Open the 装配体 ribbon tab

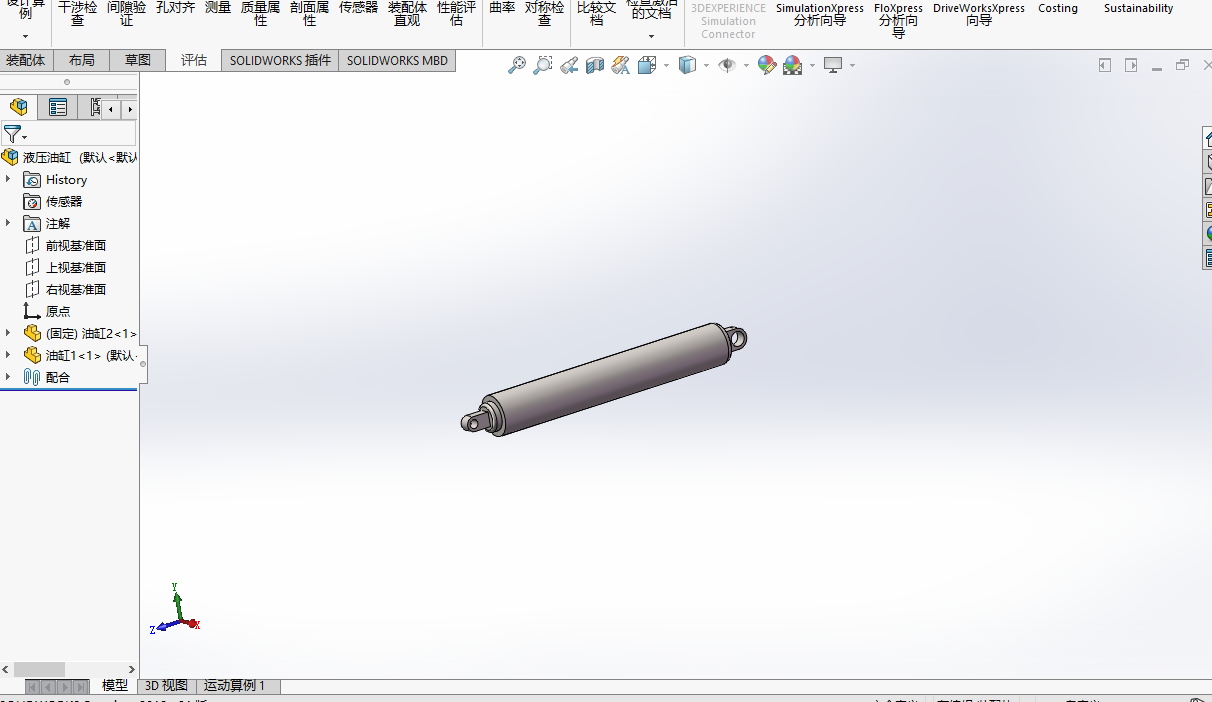(x=26, y=60)
